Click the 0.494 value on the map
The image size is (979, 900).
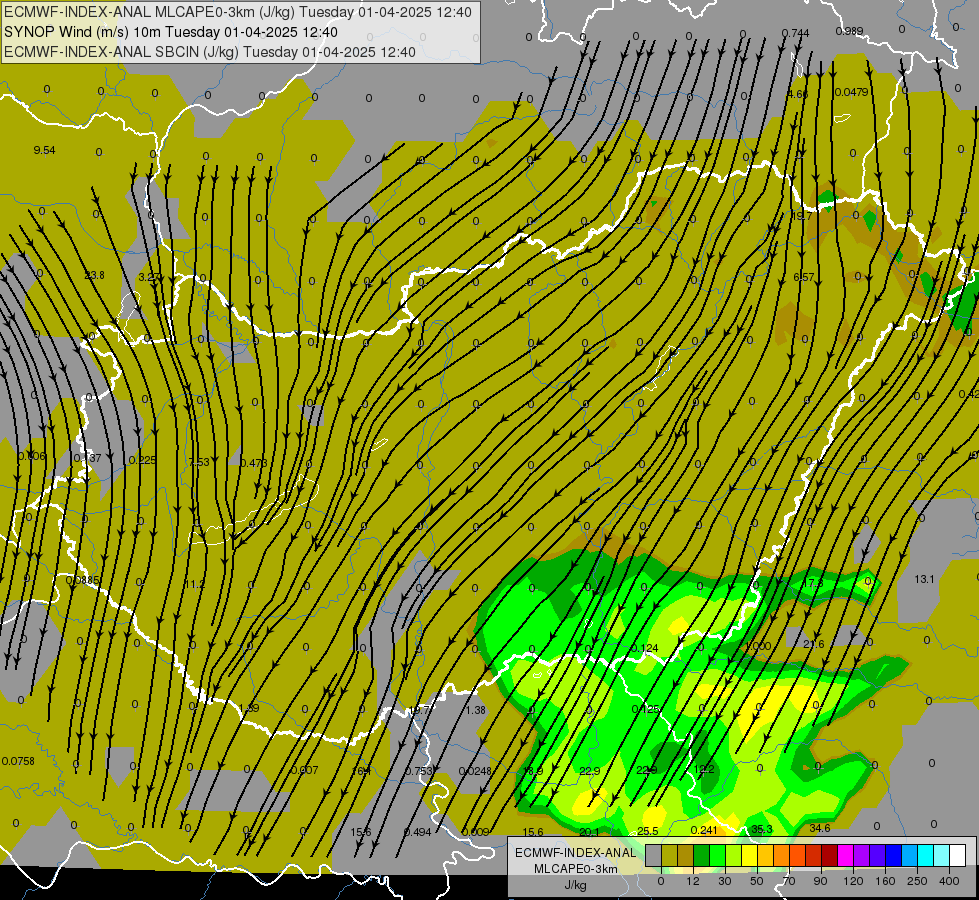click(x=418, y=831)
